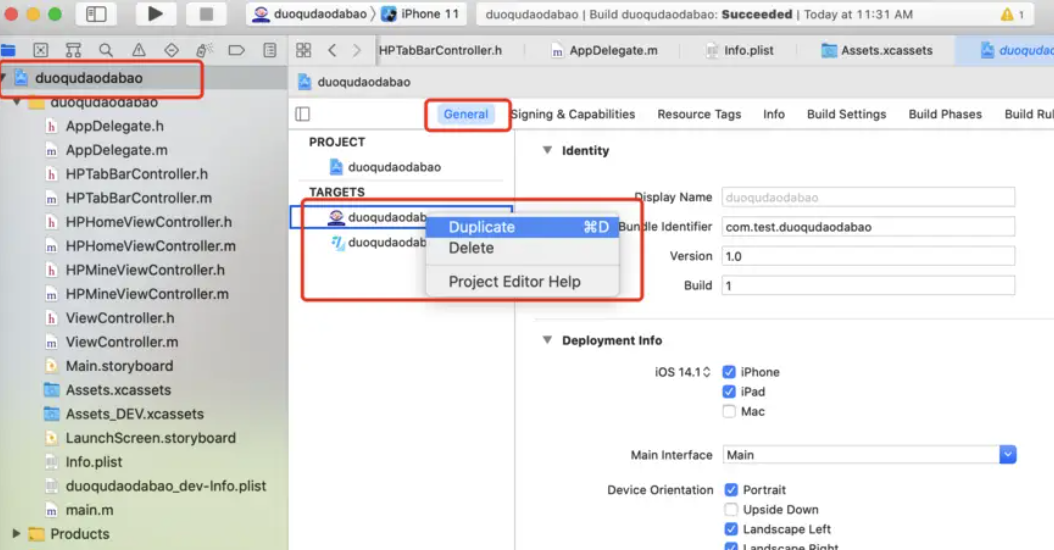This screenshot has width=1054, height=550.
Task: Open the Main Interface dropdown
Action: point(1007,455)
